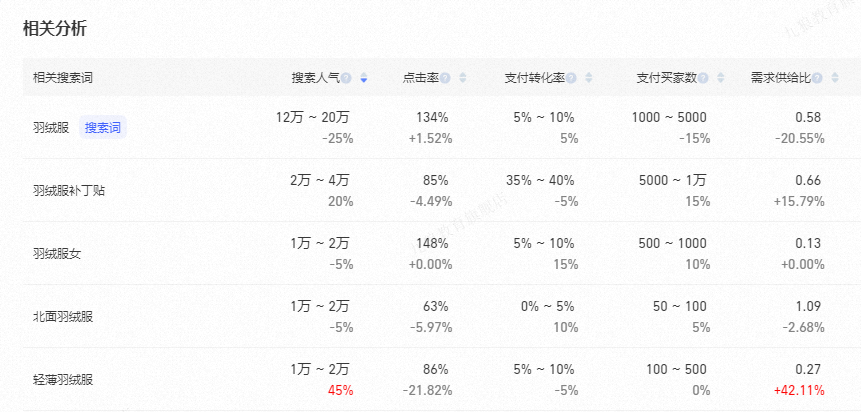Select the 羽绒服女 keyword
This screenshot has width=861, height=412.
coord(56,253)
